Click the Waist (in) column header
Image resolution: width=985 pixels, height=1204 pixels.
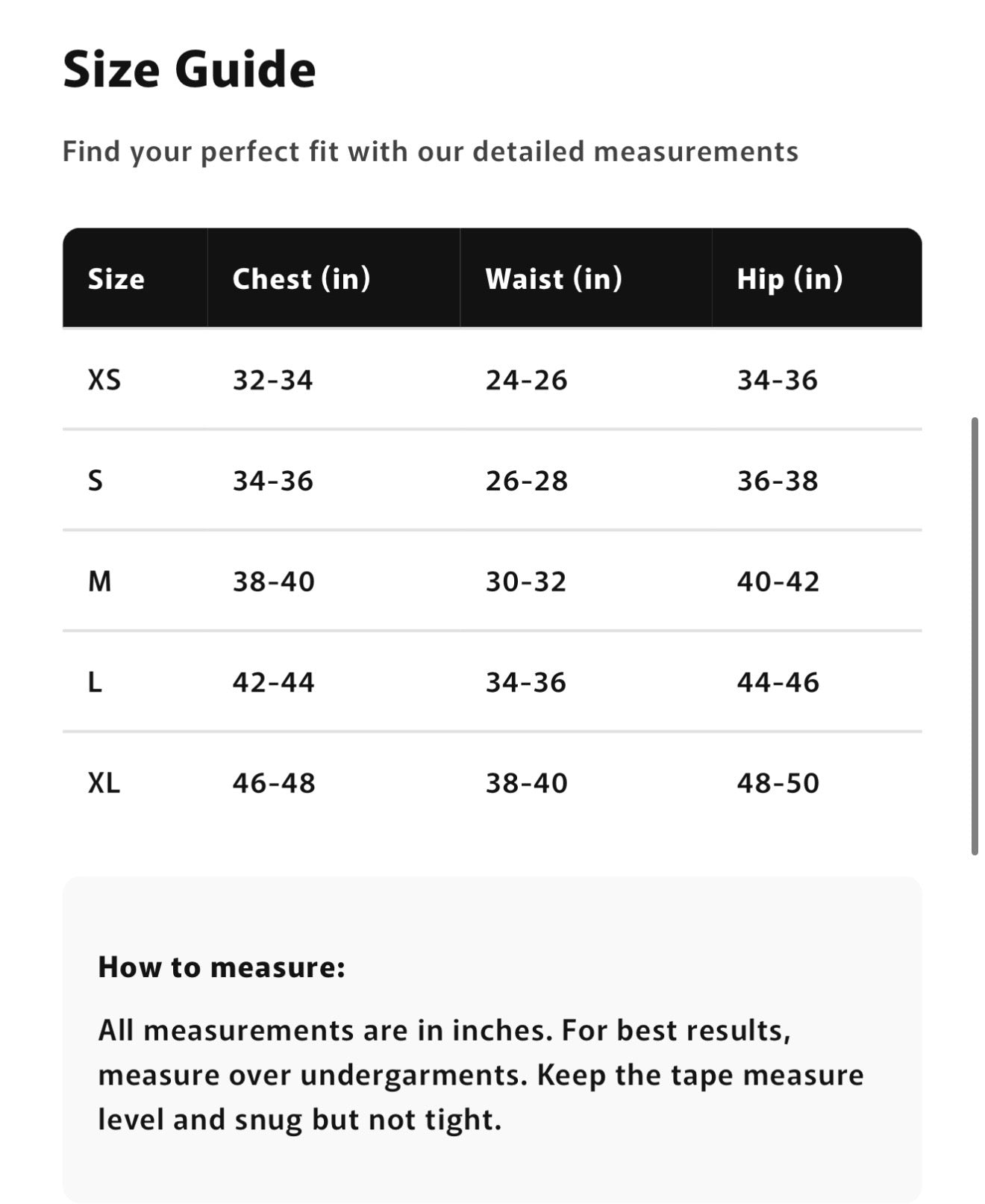coord(553,279)
